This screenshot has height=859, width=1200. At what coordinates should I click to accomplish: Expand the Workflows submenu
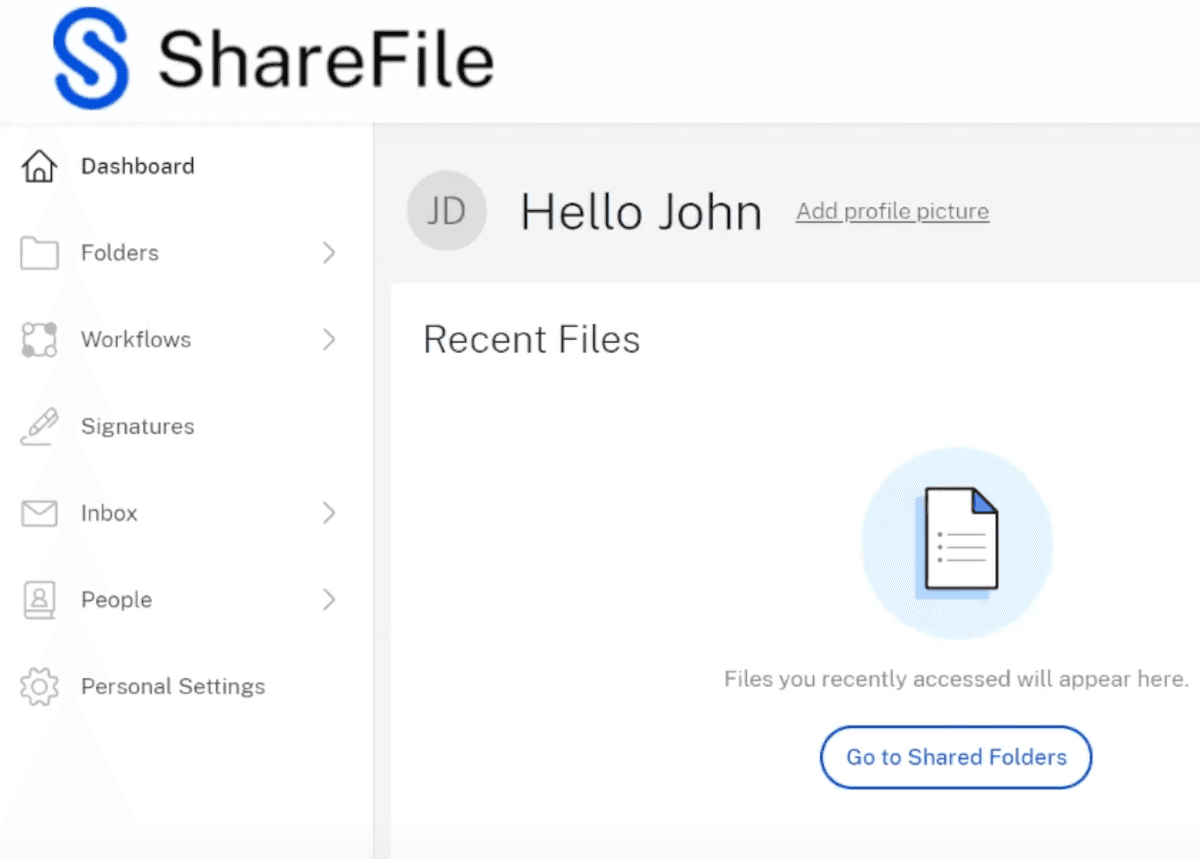point(330,340)
